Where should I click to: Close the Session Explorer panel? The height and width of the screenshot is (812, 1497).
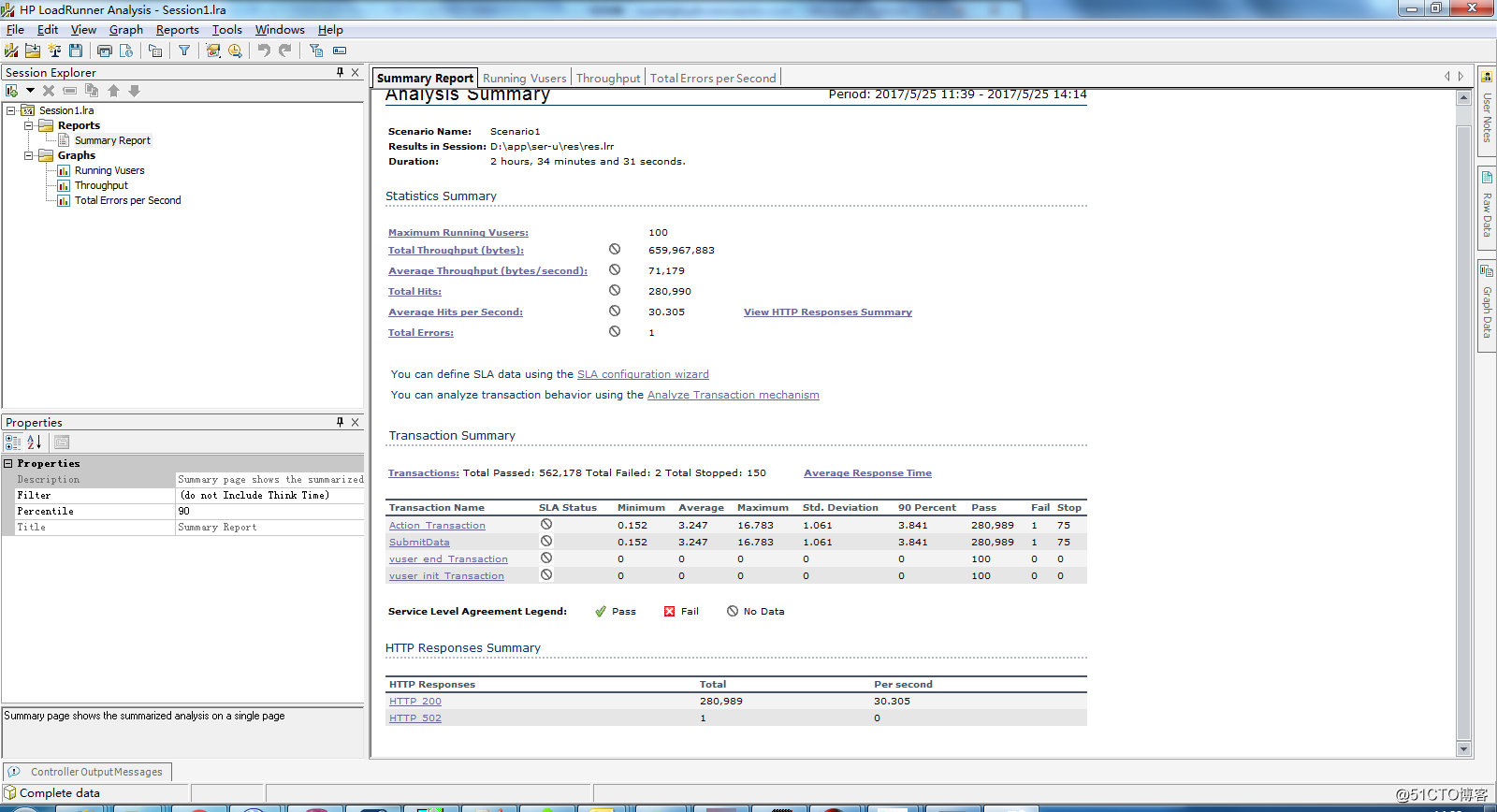click(356, 72)
